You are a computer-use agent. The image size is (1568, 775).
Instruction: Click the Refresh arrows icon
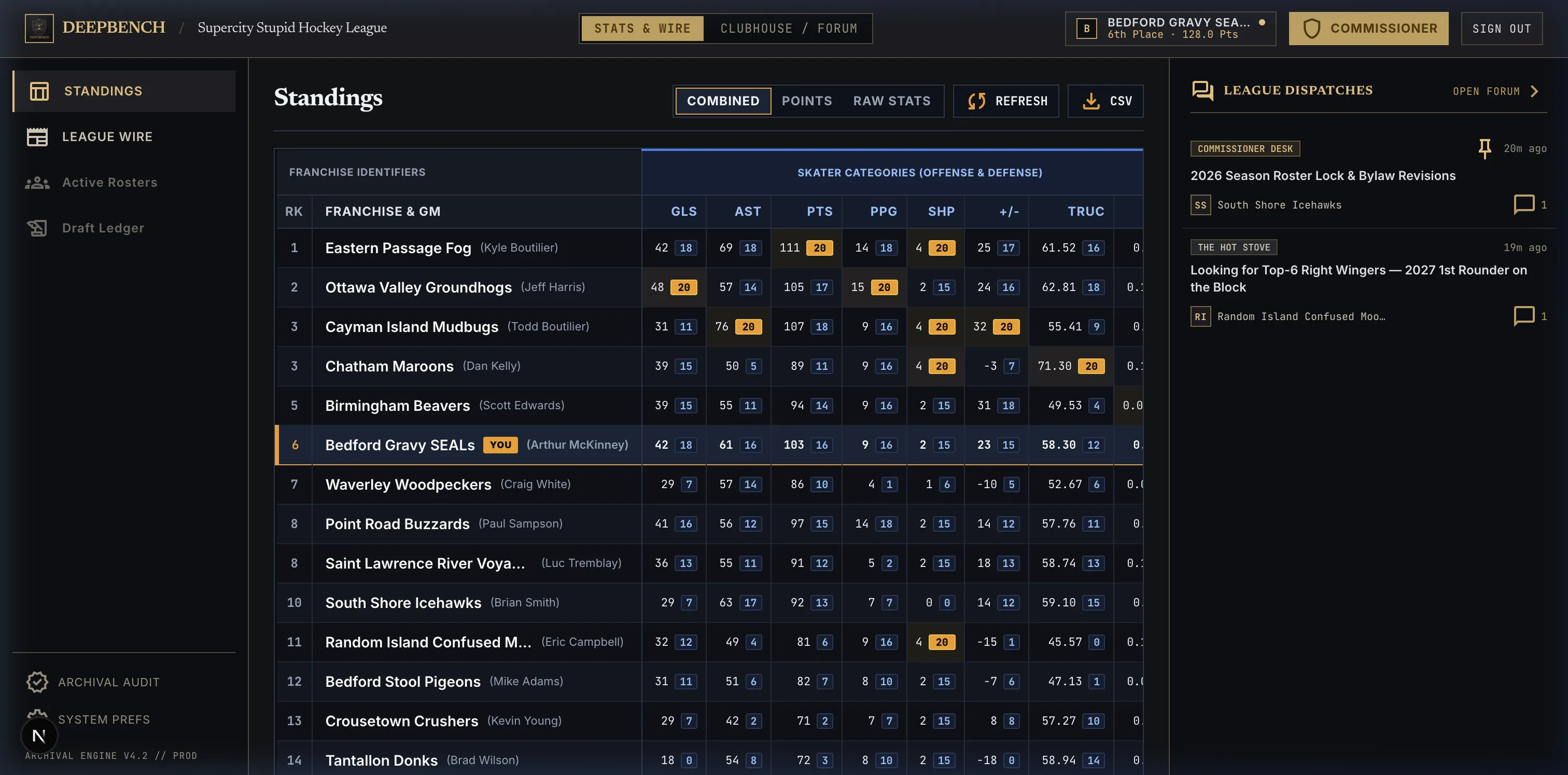[x=977, y=101]
